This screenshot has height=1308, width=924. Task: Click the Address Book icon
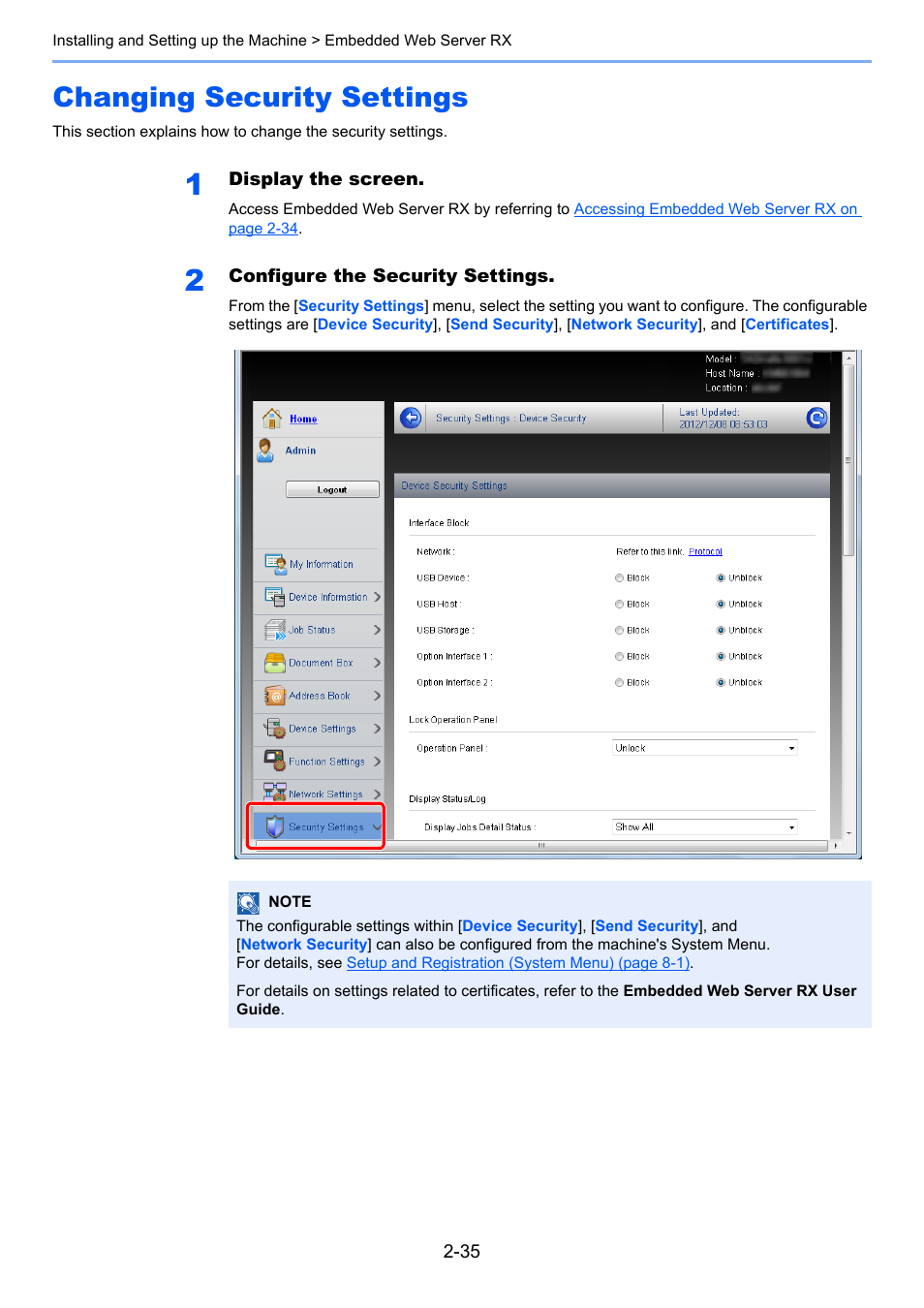275,695
